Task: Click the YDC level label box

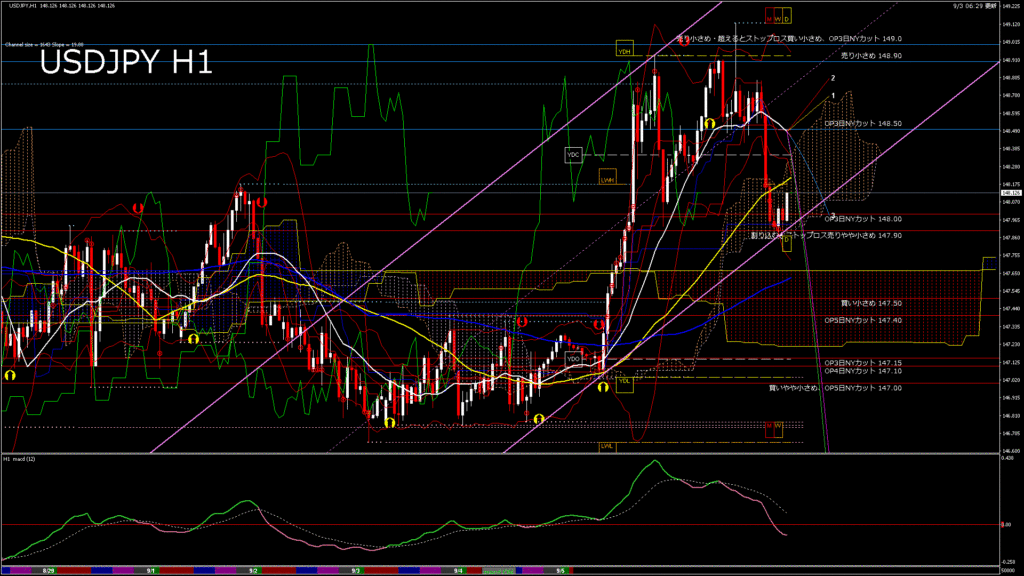Action: point(573,155)
